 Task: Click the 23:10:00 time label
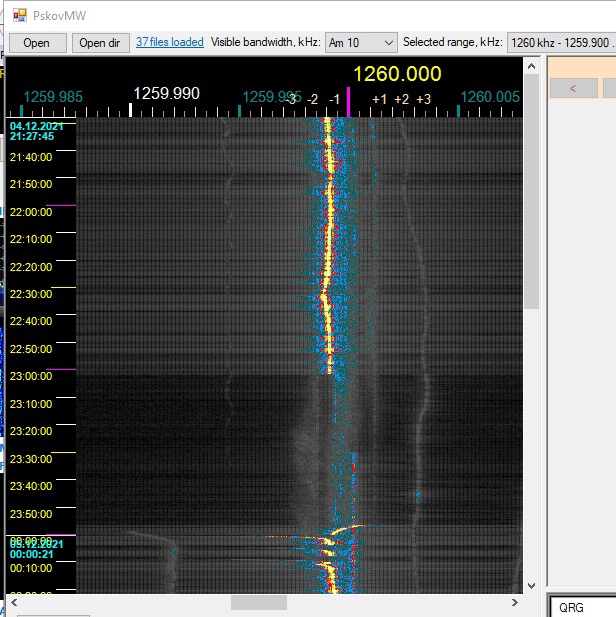(31, 404)
